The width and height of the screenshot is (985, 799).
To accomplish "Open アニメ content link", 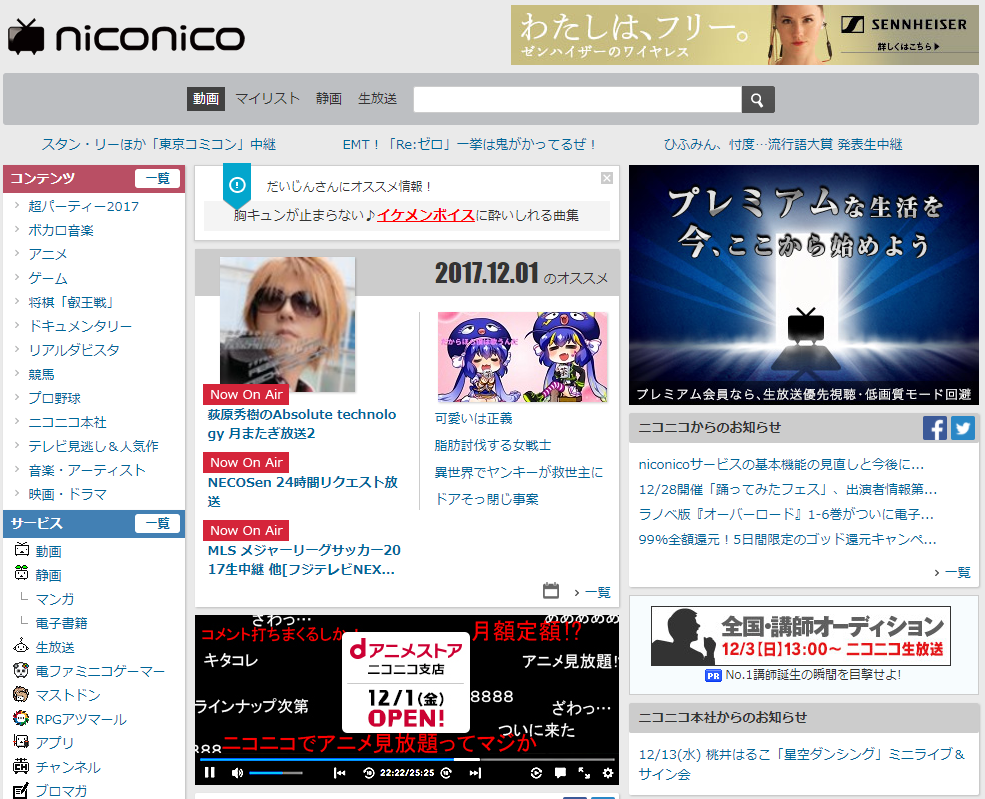I will [x=48, y=254].
